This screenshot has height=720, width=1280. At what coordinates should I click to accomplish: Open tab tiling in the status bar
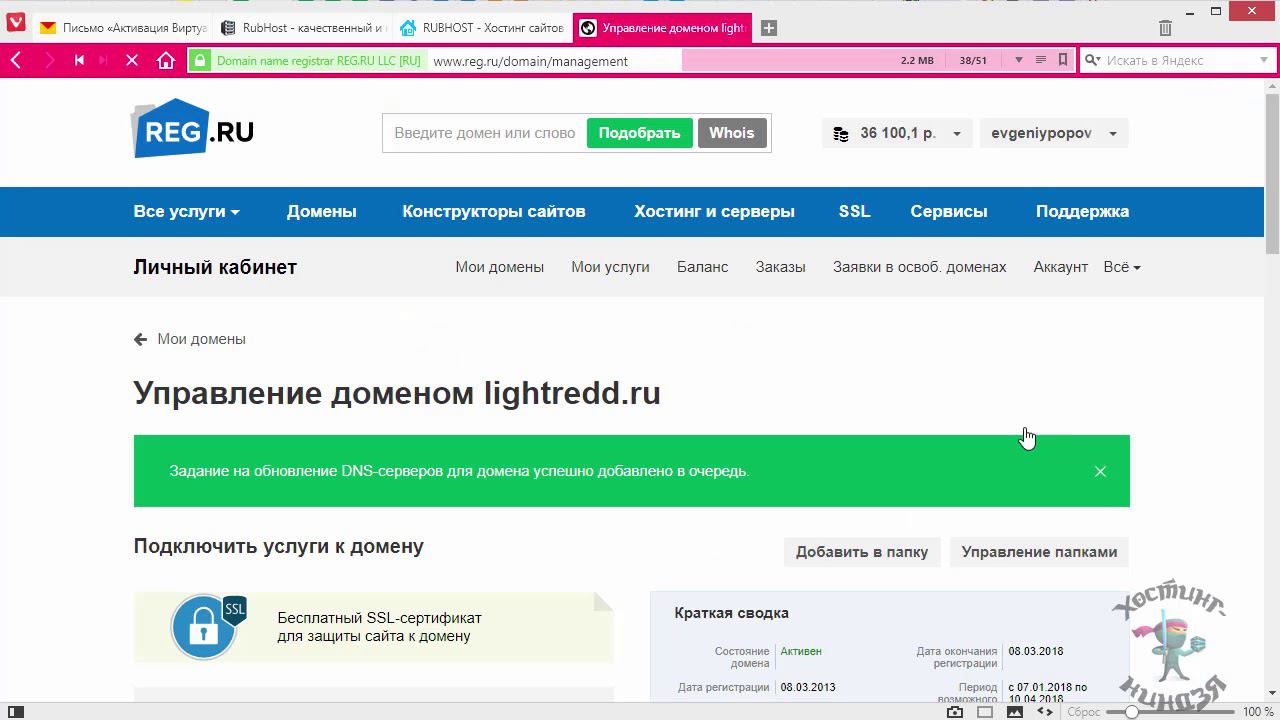tap(985, 712)
